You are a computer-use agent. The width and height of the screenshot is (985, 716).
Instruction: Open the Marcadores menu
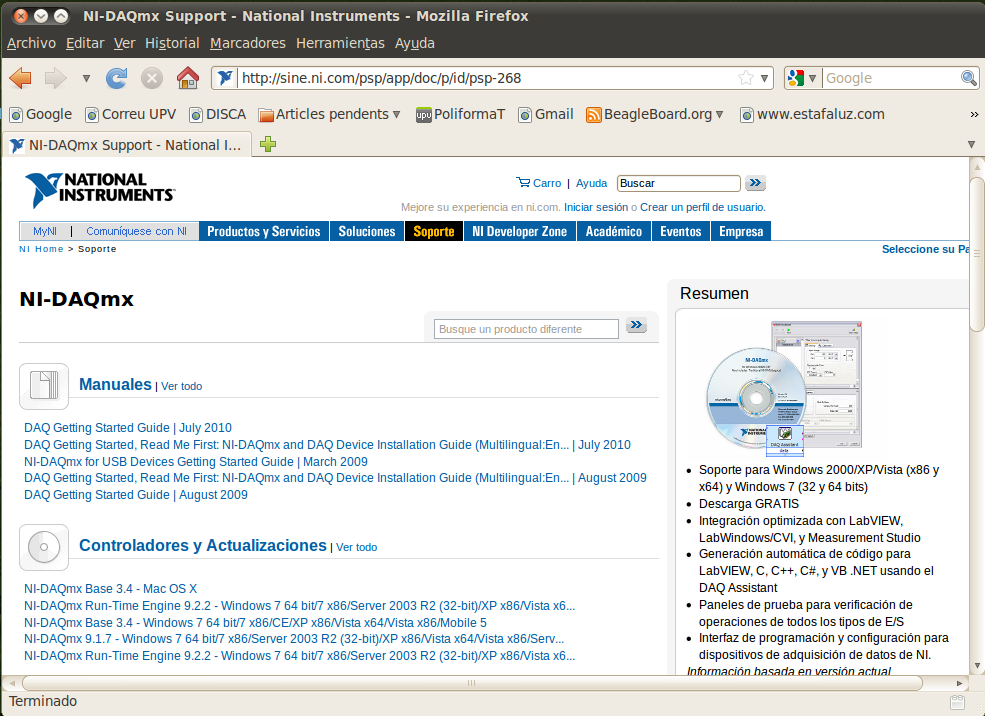tap(248, 43)
